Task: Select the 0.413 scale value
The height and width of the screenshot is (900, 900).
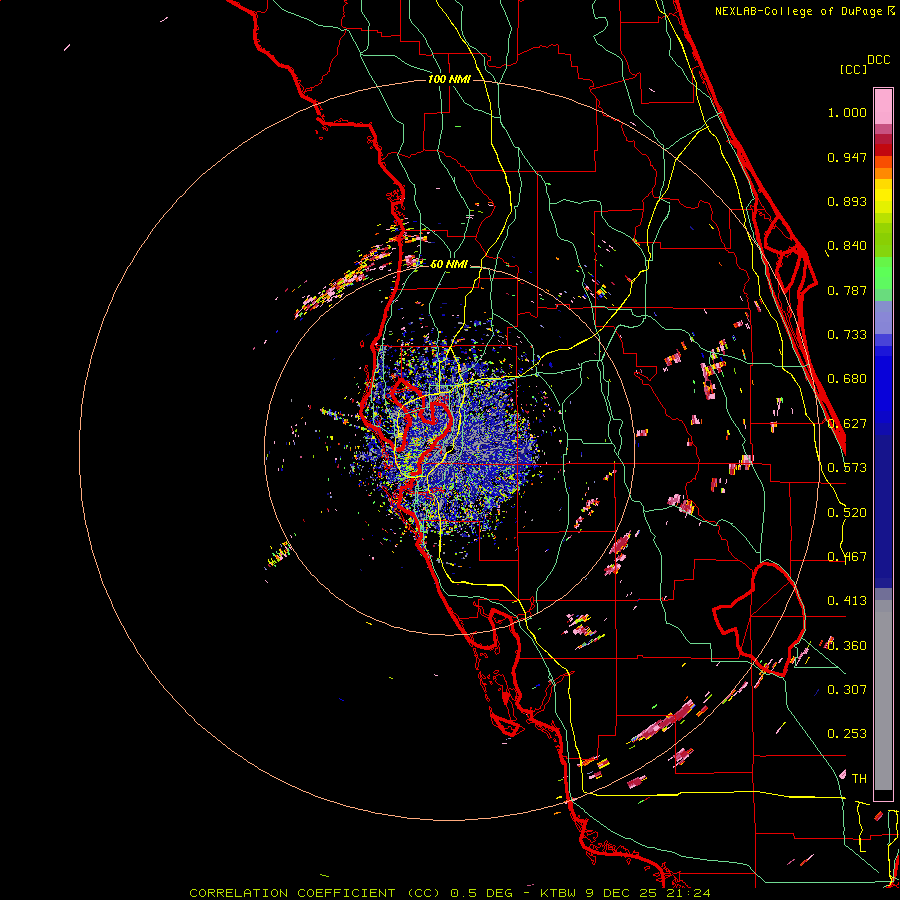Action: click(x=847, y=601)
